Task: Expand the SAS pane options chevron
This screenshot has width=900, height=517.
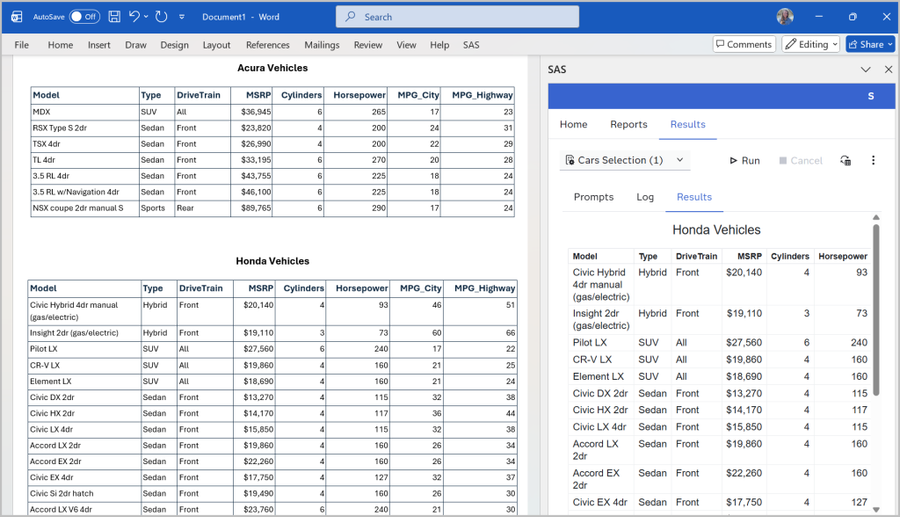Action: pos(866,69)
